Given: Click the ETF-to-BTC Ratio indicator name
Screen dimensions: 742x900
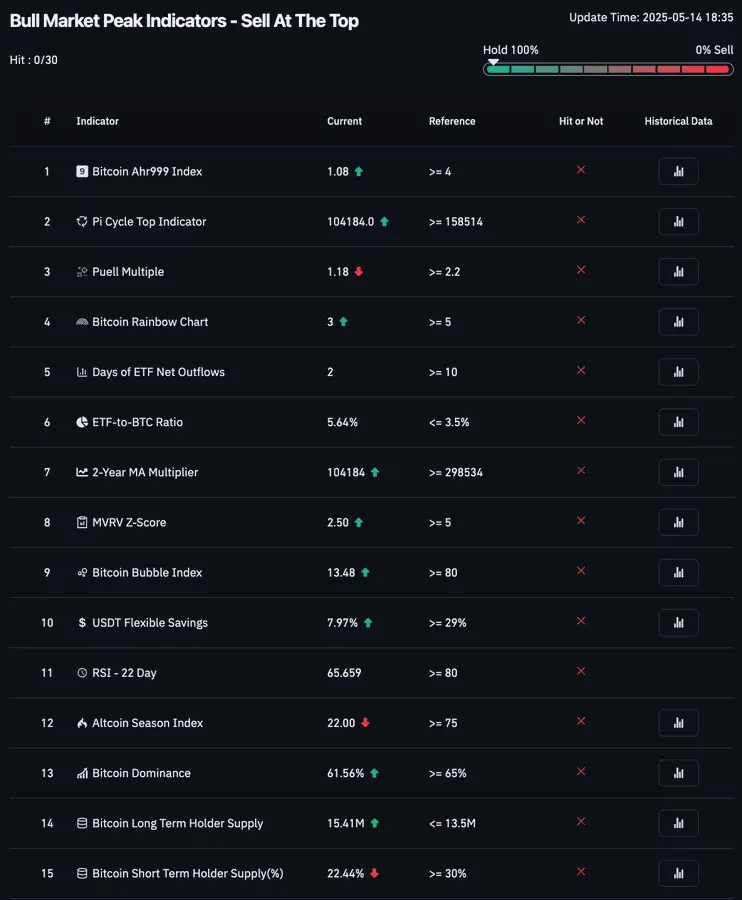Looking at the screenshot, I should click(x=137, y=422).
